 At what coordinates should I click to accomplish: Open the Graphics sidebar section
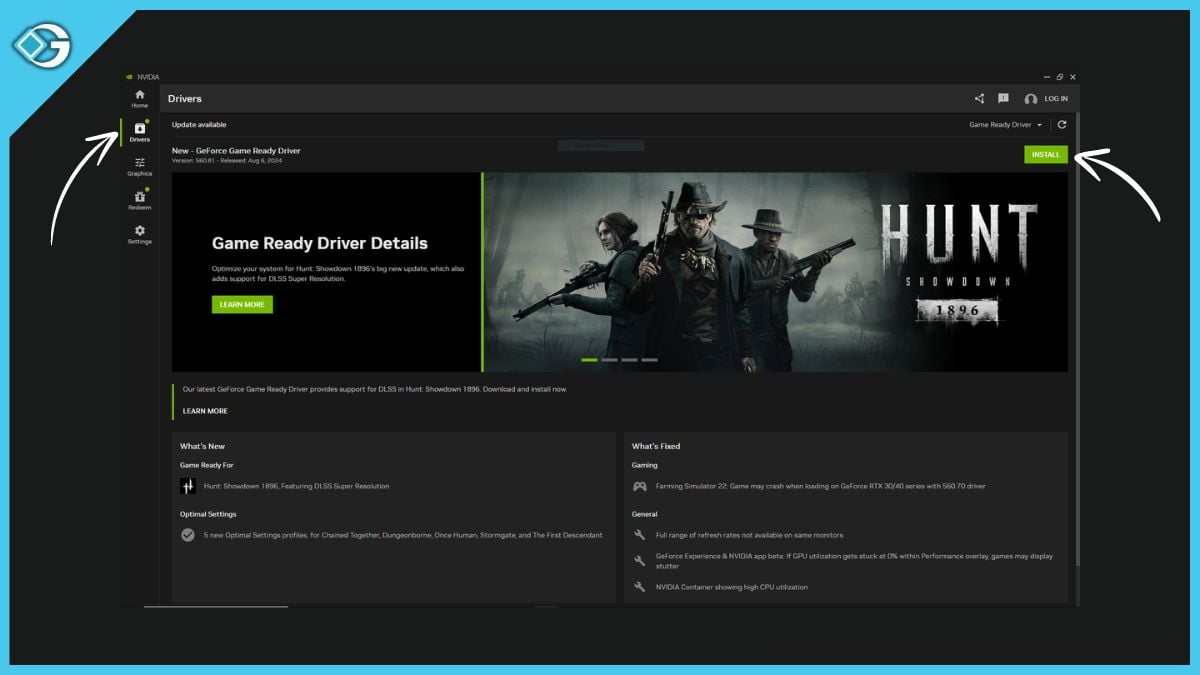coord(140,166)
